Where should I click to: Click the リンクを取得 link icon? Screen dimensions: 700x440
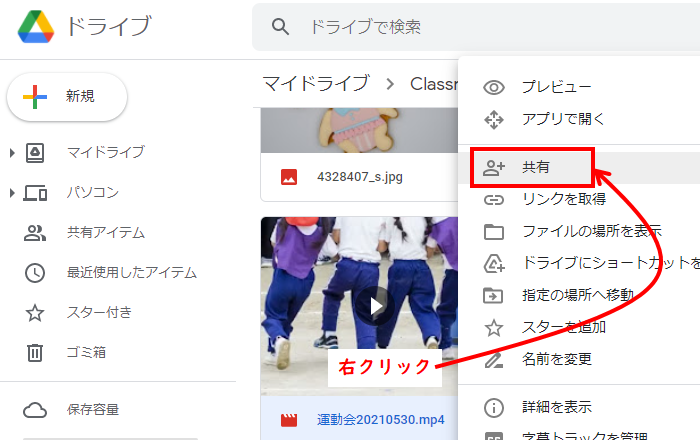click(x=493, y=199)
